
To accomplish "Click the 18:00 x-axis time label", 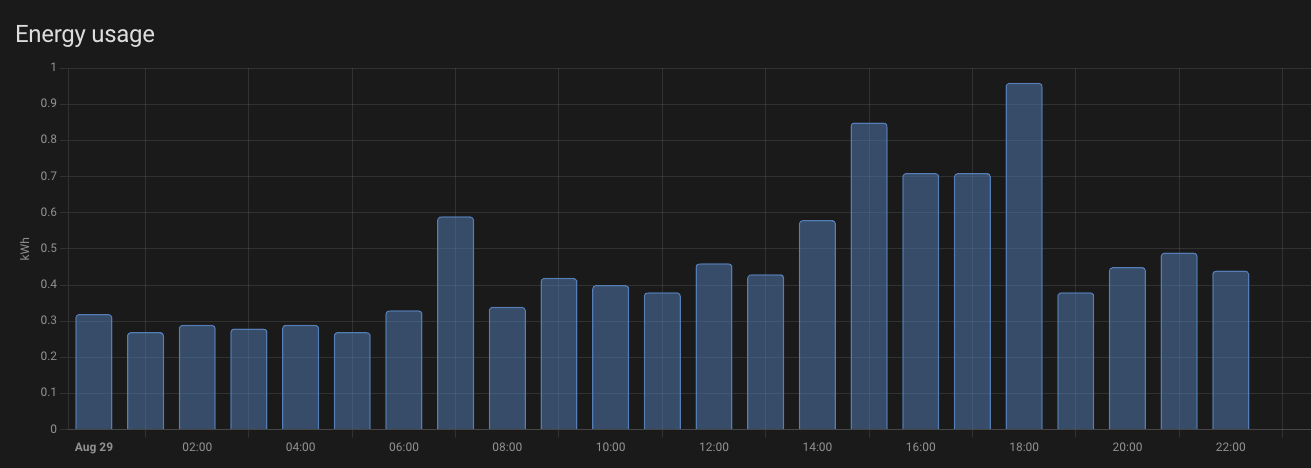I will pos(1023,447).
